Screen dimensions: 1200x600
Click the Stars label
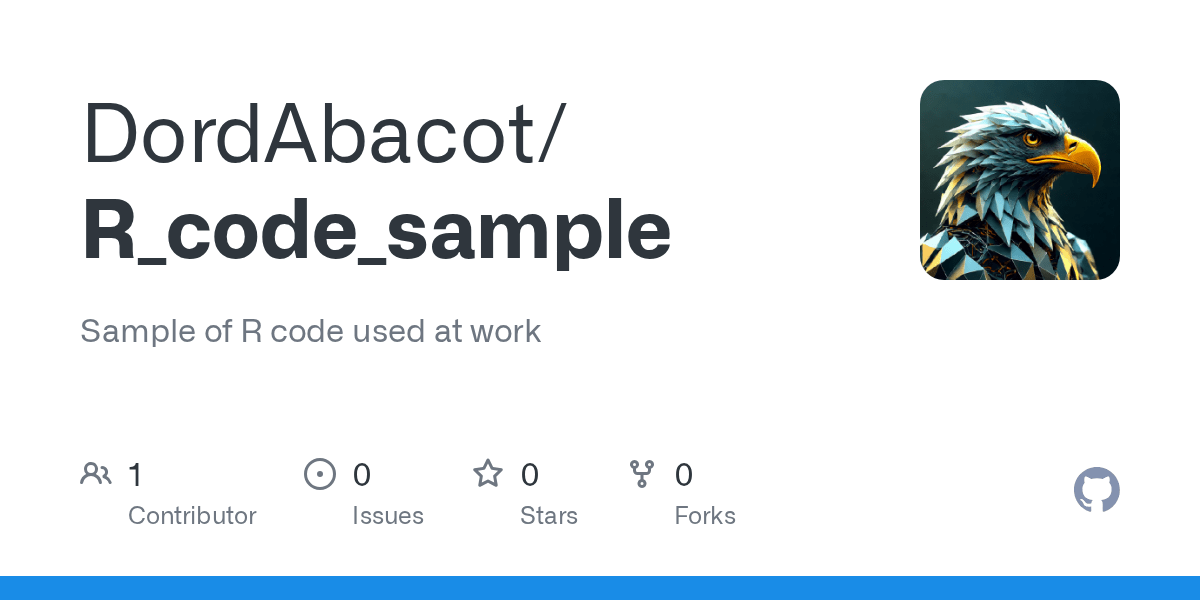click(x=549, y=516)
